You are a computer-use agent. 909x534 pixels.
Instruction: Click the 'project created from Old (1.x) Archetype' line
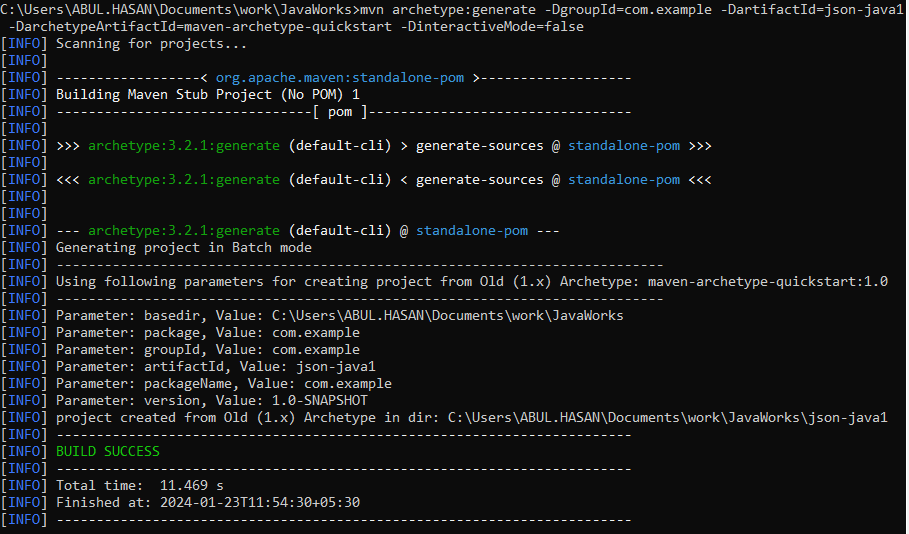coord(471,417)
